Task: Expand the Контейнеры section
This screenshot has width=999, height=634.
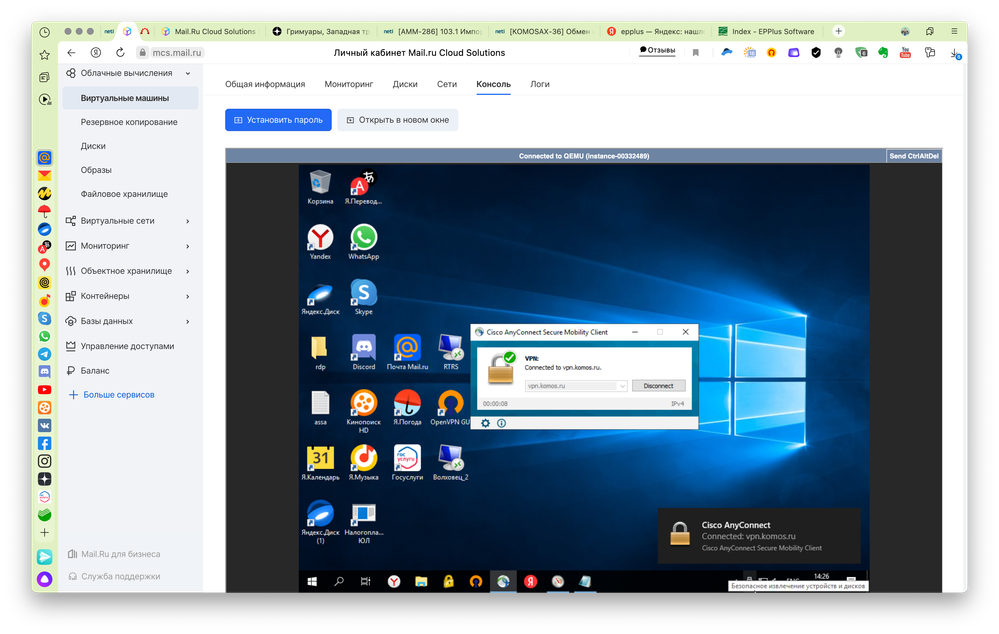Action: coord(188,296)
